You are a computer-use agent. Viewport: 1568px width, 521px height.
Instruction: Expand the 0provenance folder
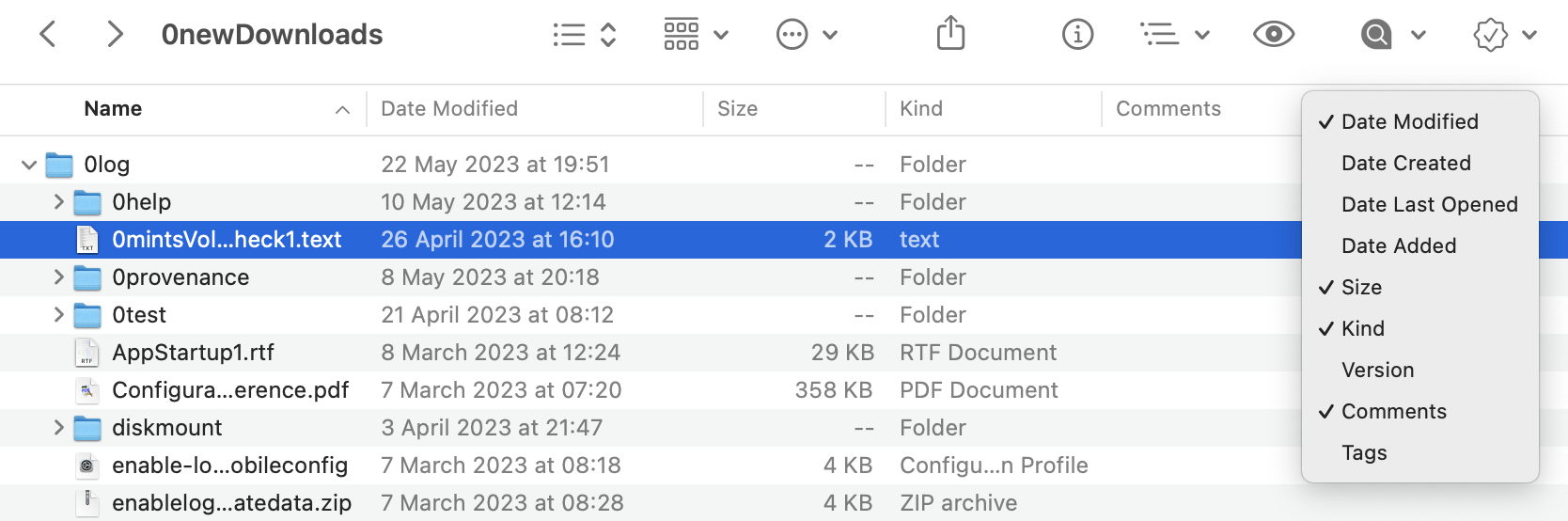[x=58, y=277]
